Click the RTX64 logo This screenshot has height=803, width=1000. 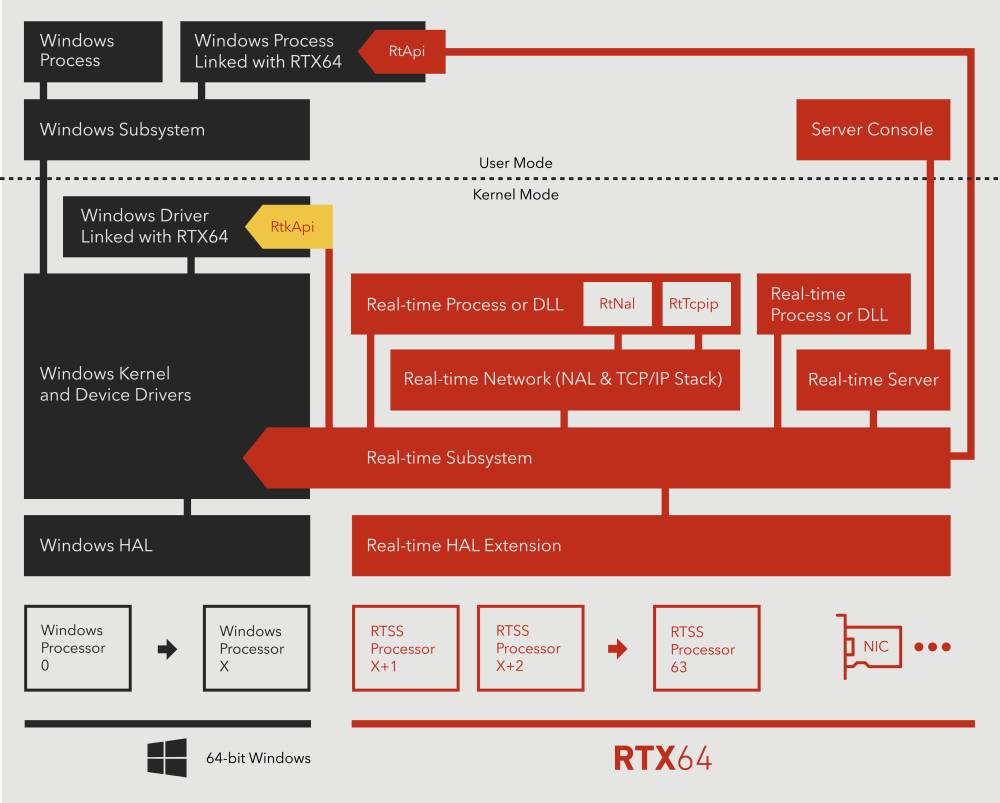[663, 758]
